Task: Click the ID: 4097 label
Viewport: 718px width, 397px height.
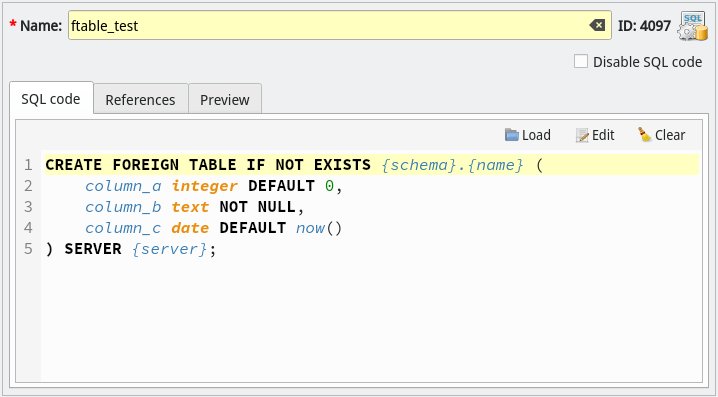Action: click(x=644, y=26)
